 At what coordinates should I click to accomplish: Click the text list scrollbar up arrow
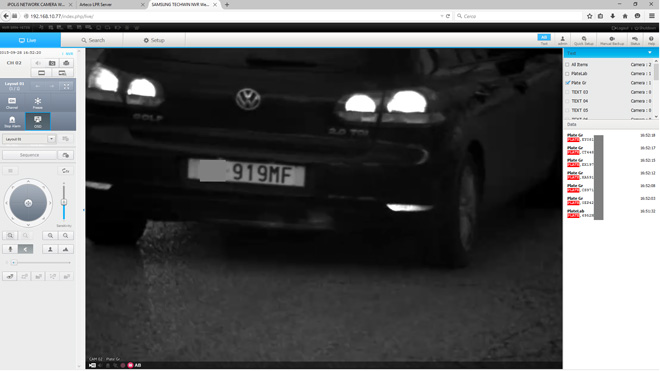[x=656, y=61]
